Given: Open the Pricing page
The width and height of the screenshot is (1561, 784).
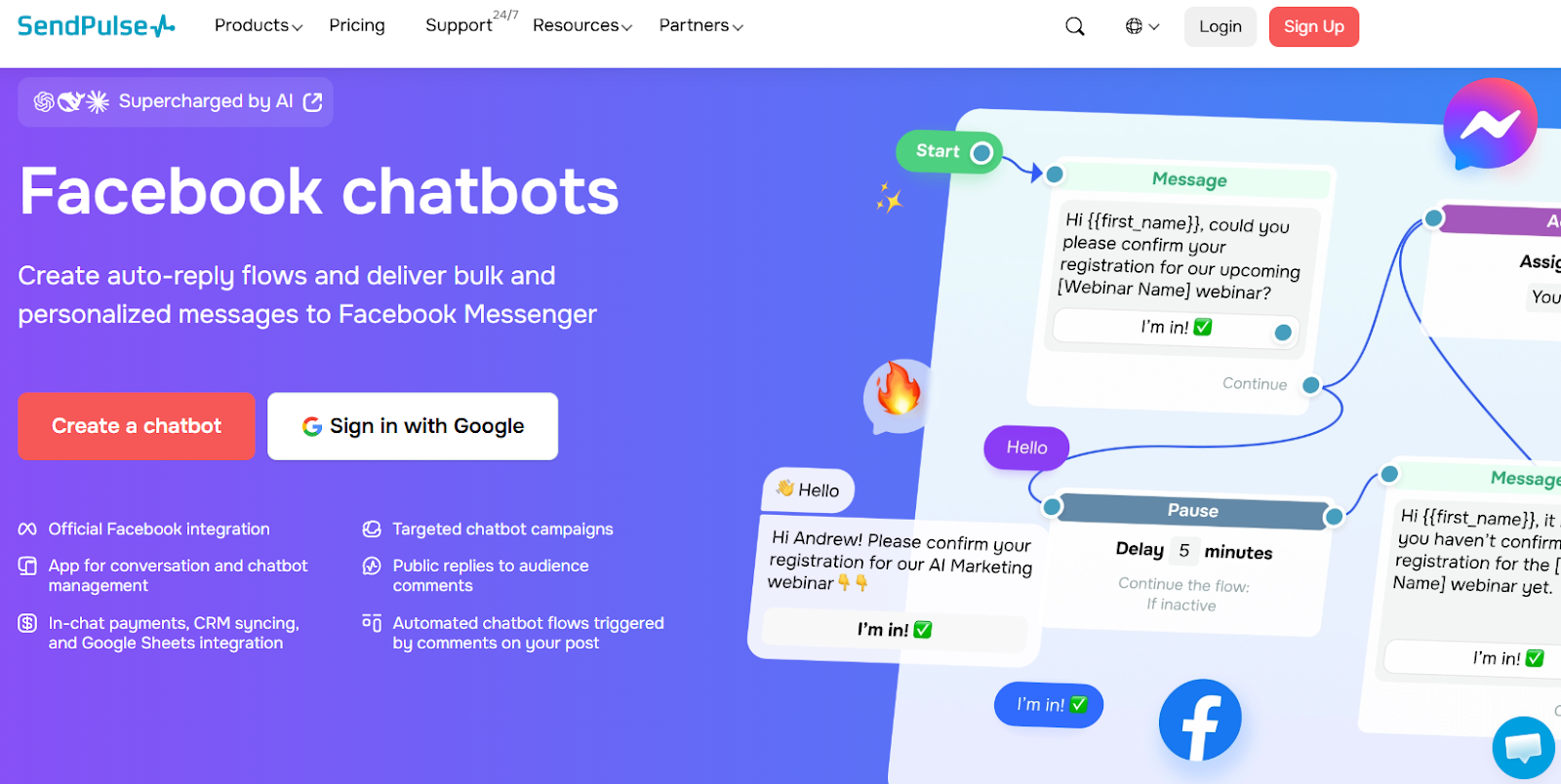Looking at the screenshot, I should tap(357, 25).
